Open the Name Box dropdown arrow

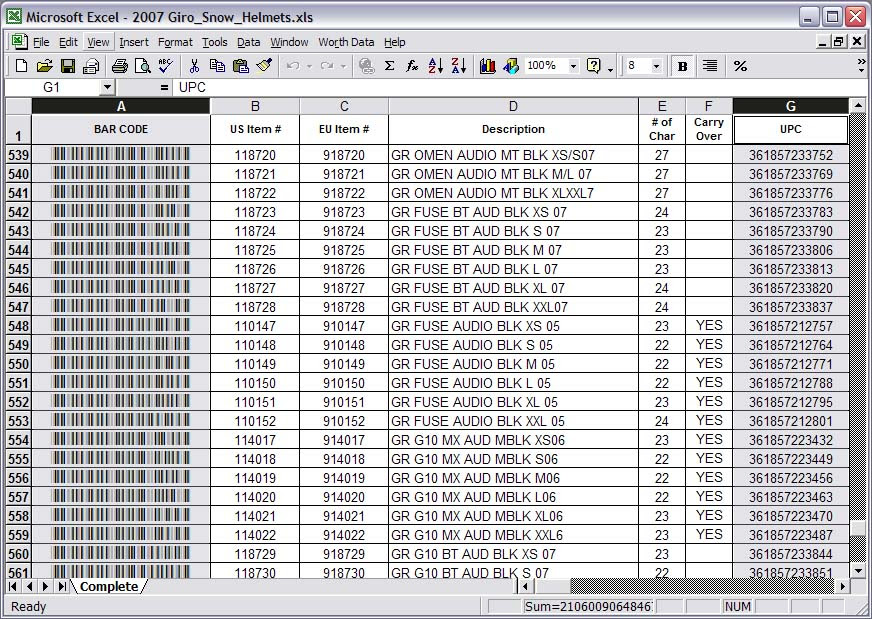point(108,87)
